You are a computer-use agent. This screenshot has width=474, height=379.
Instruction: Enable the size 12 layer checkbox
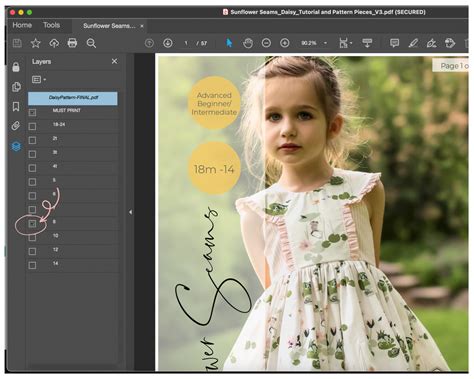click(x=32, y=251)
